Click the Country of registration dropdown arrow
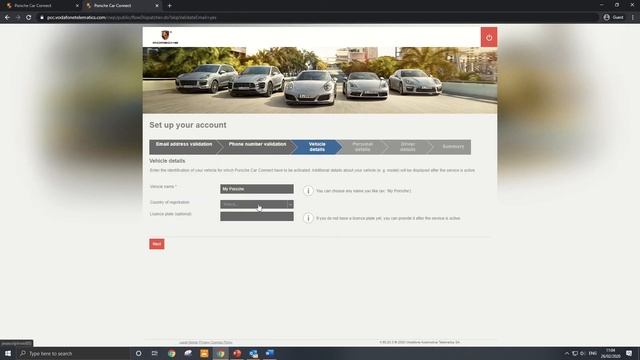Screen dimensions: 640x360 (x=290, y=204)
